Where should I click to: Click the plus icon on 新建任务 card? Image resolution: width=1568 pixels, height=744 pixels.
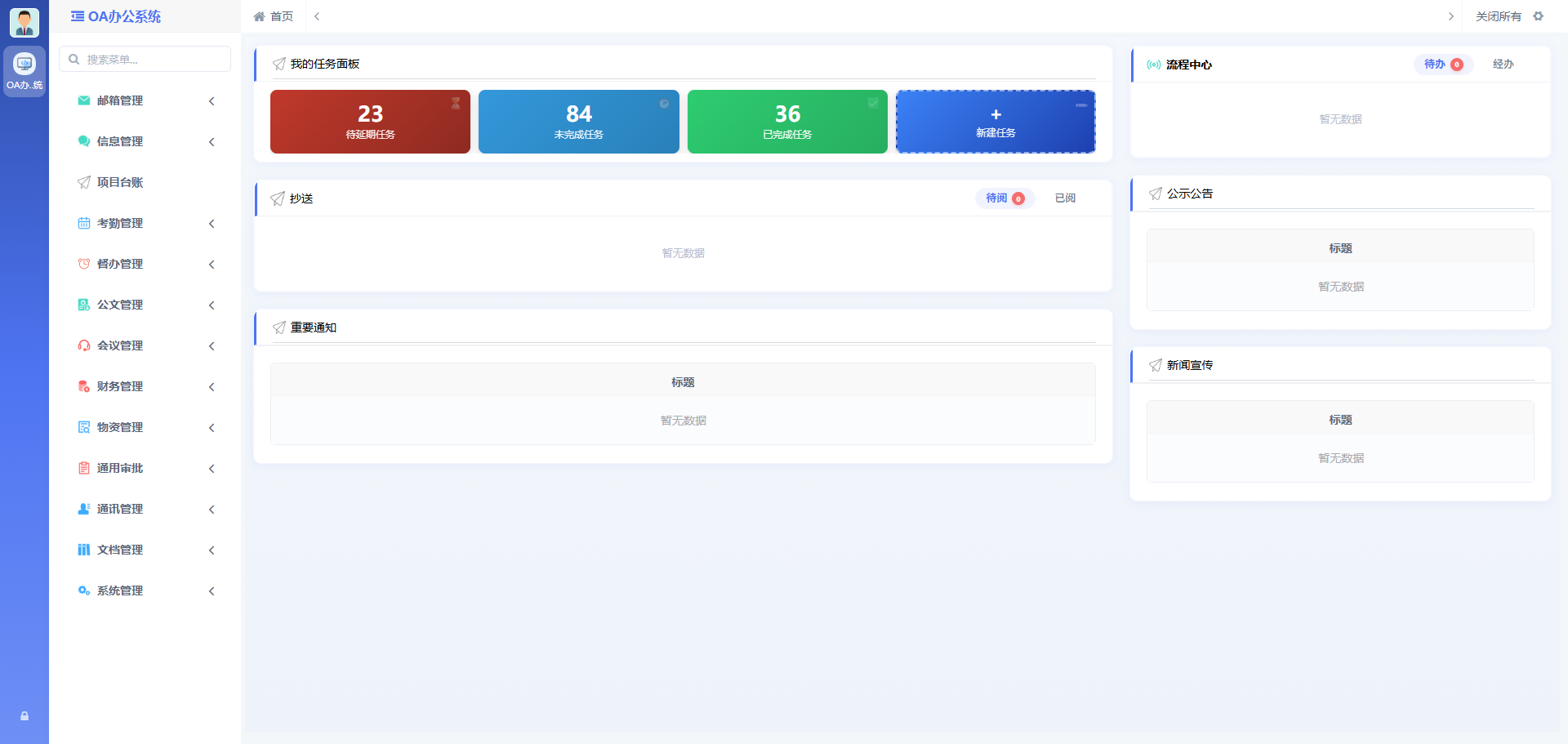[996, 114]
